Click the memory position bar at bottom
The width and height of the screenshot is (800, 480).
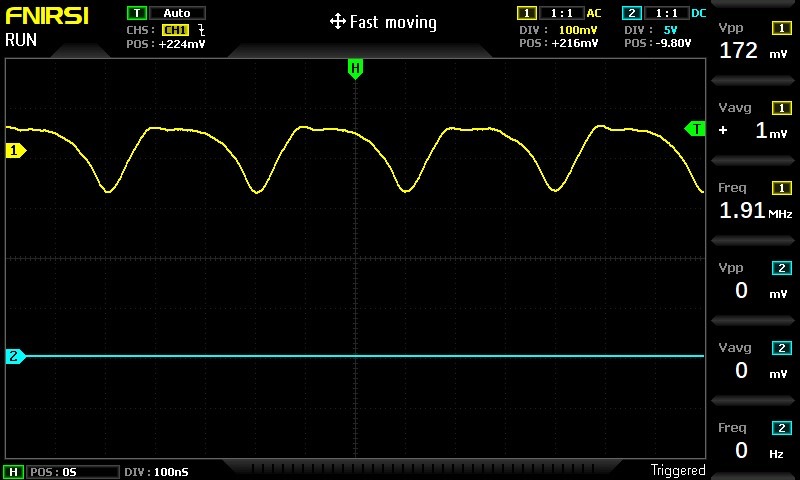[x=421, y=468]
